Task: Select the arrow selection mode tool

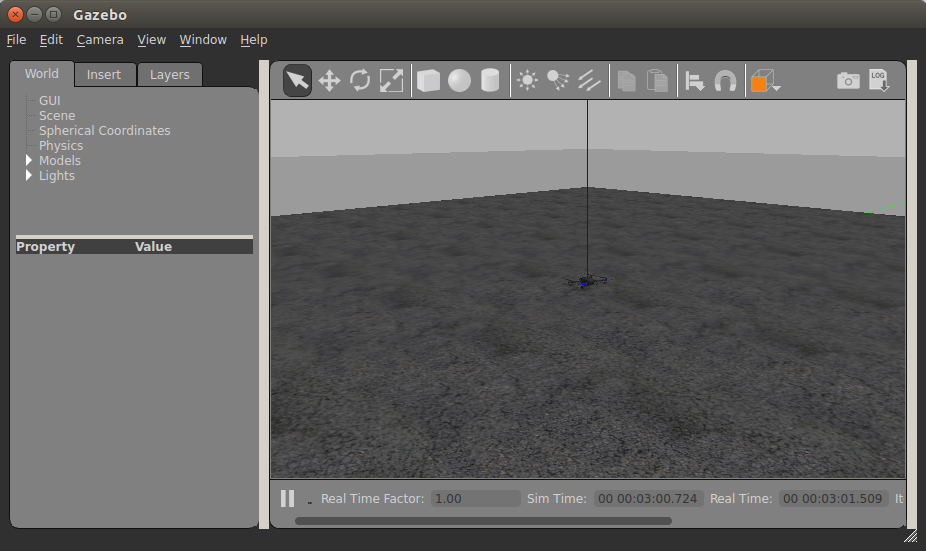Action: pyautogui.click(x=297, y=80)
